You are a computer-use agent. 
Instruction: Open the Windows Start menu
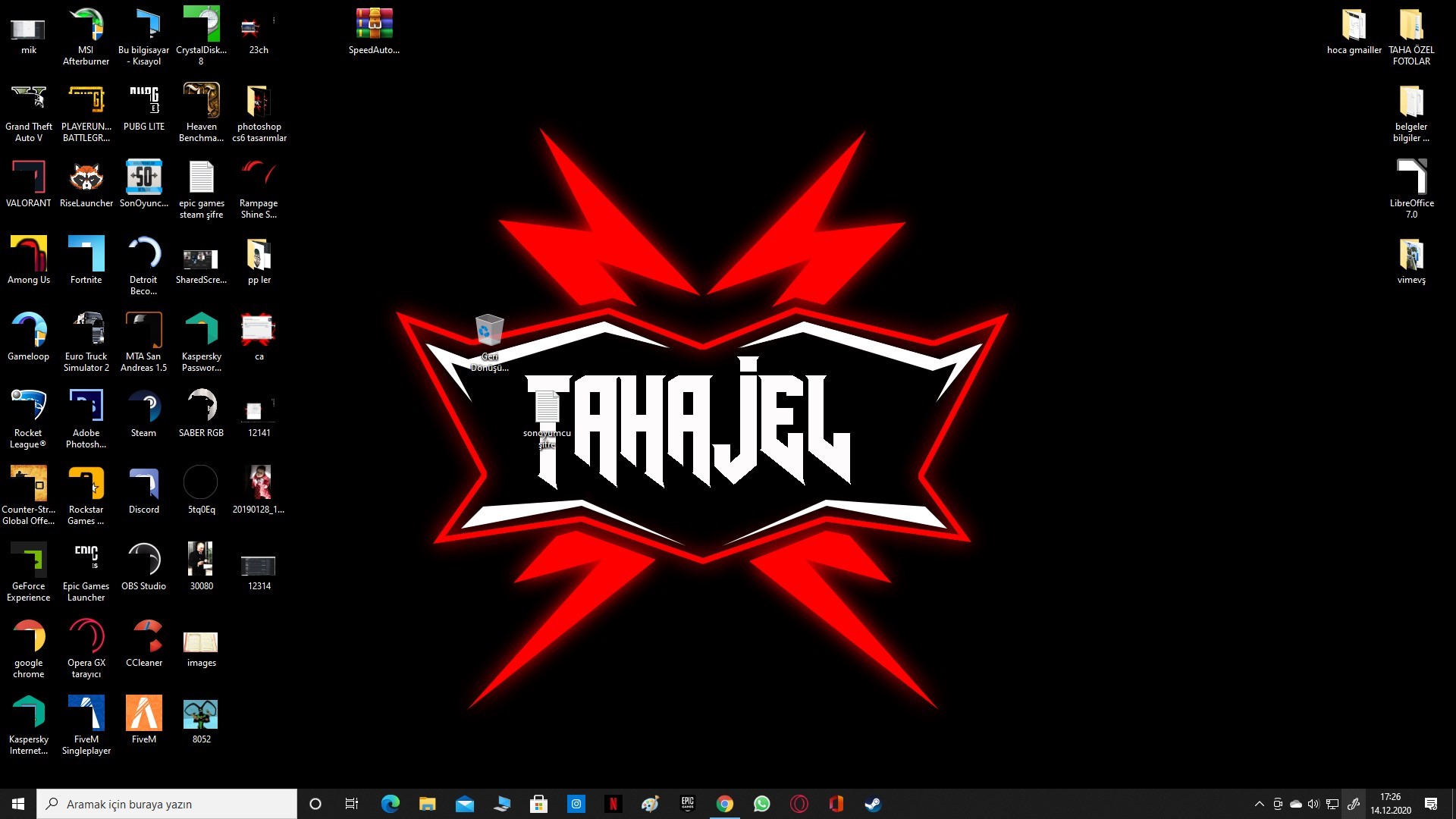(x=18, y=804)
